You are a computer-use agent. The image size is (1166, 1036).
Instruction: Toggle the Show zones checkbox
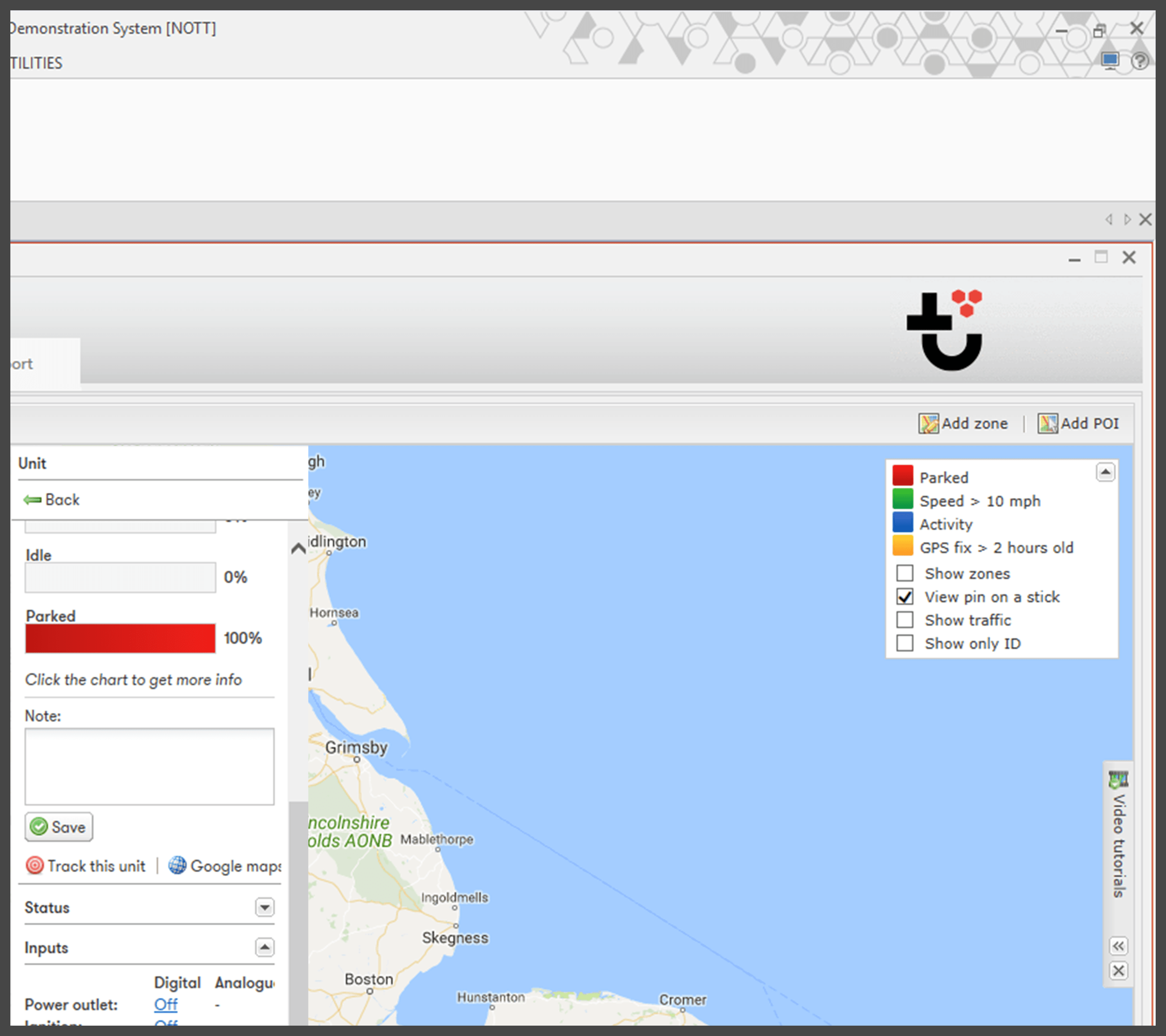coord(902,573)
